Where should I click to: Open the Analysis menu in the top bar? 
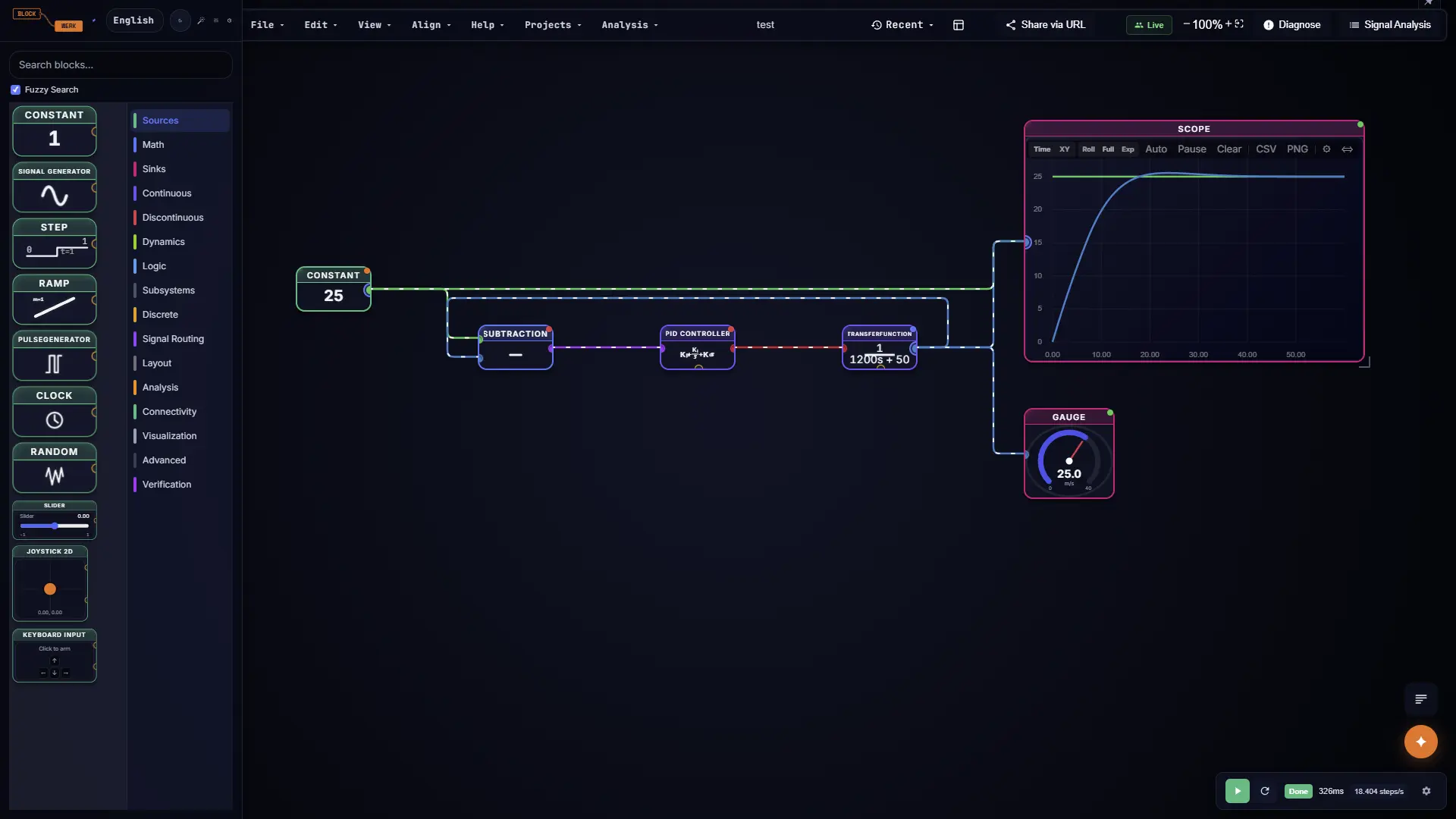(x=630, y=25)
